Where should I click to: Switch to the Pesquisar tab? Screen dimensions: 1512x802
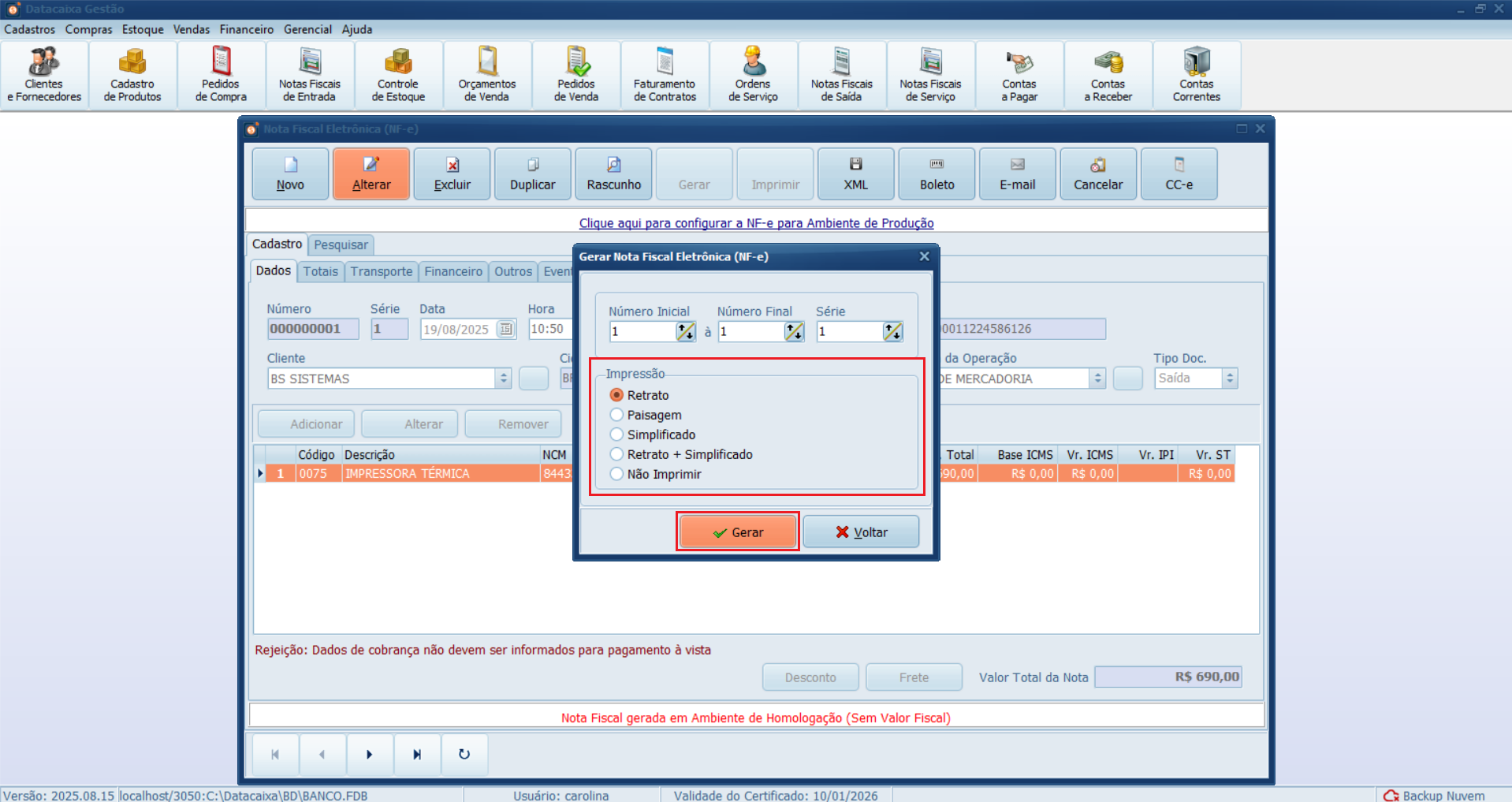click(341, 244)
